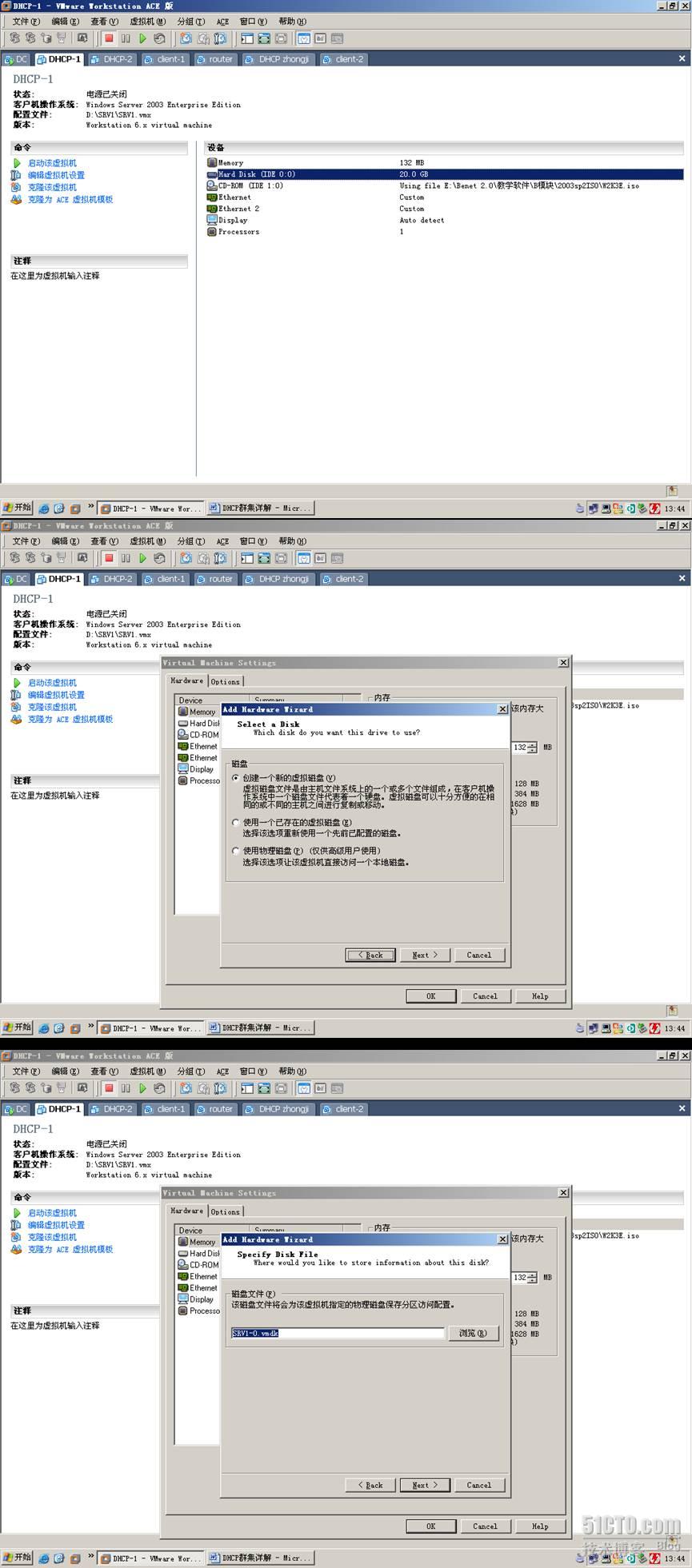Switch to DHCP-2 tab in window without open dialogs

111,59
